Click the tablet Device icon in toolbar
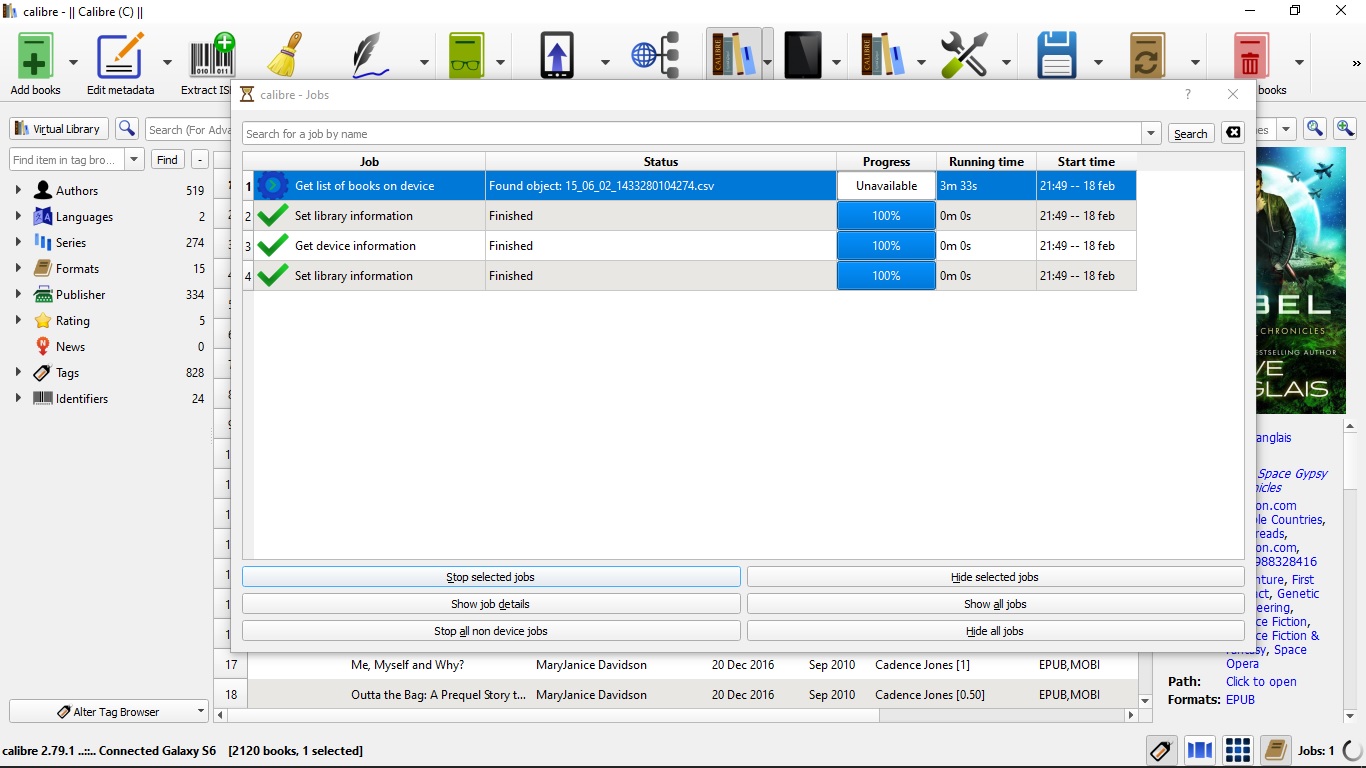Image resolution: width=1366 pixels, height=768 pixels. (803, 57)
